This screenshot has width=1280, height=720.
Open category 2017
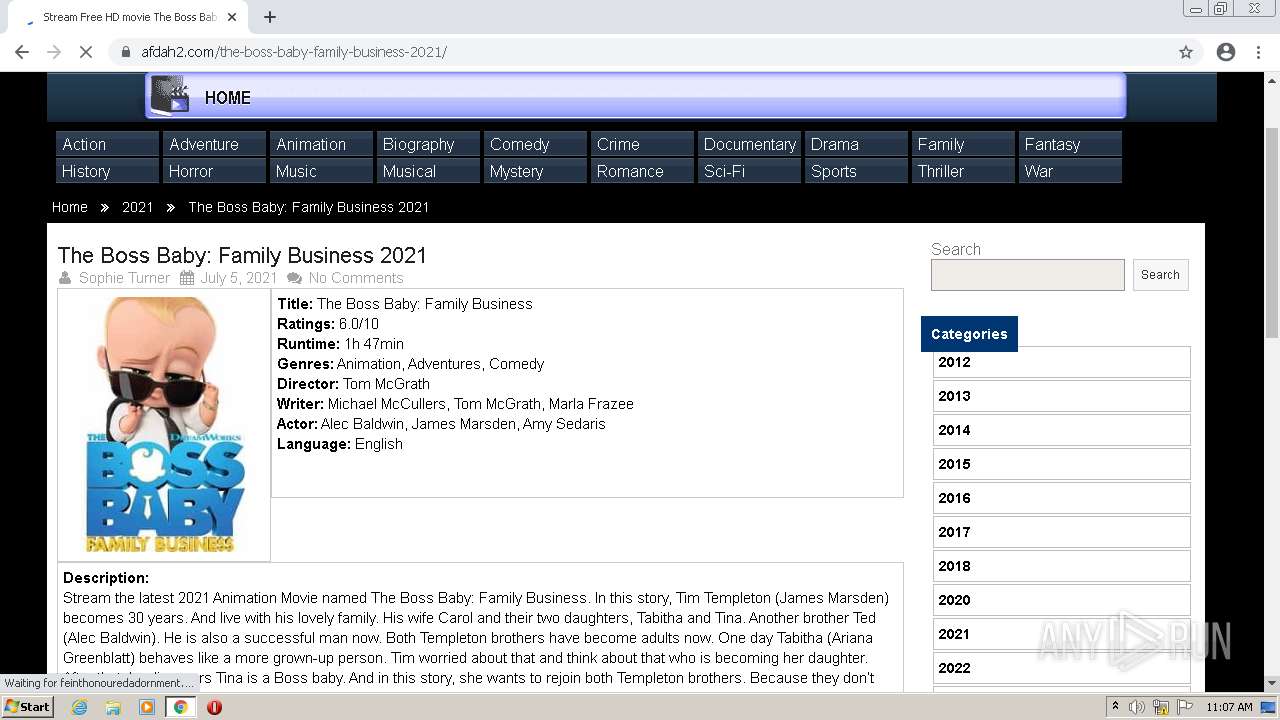(1061, 532)
